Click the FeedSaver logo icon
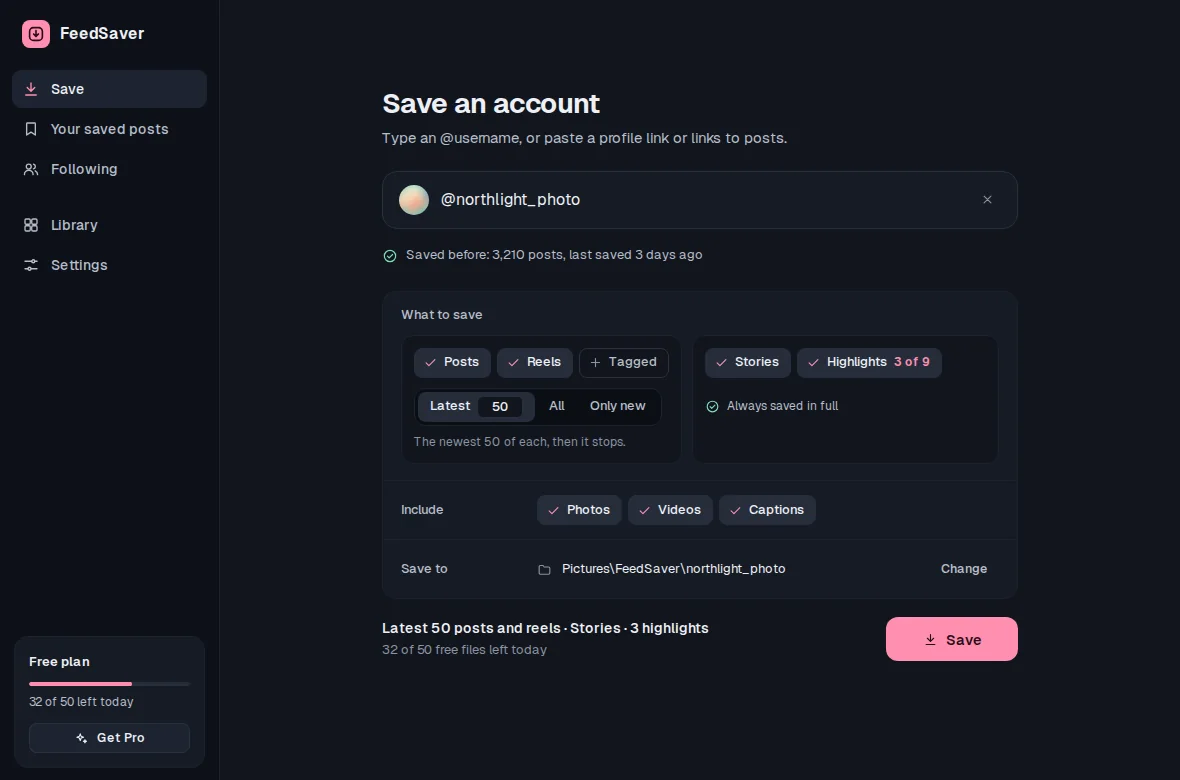The width and height of the screenshot is (1180, 780). 36,34
